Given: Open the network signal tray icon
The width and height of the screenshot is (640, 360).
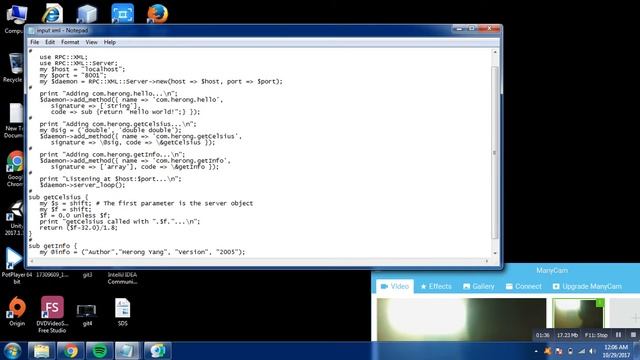Looking at the screenshot, I should click(x=582, y=351).
